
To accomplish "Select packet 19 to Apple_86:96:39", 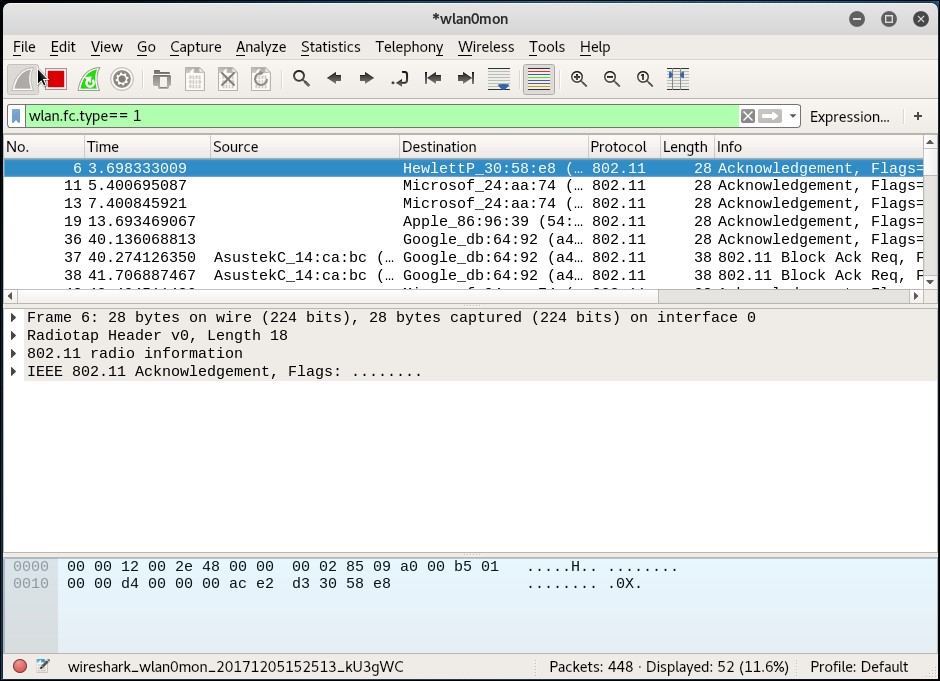I will coord(463,222).
